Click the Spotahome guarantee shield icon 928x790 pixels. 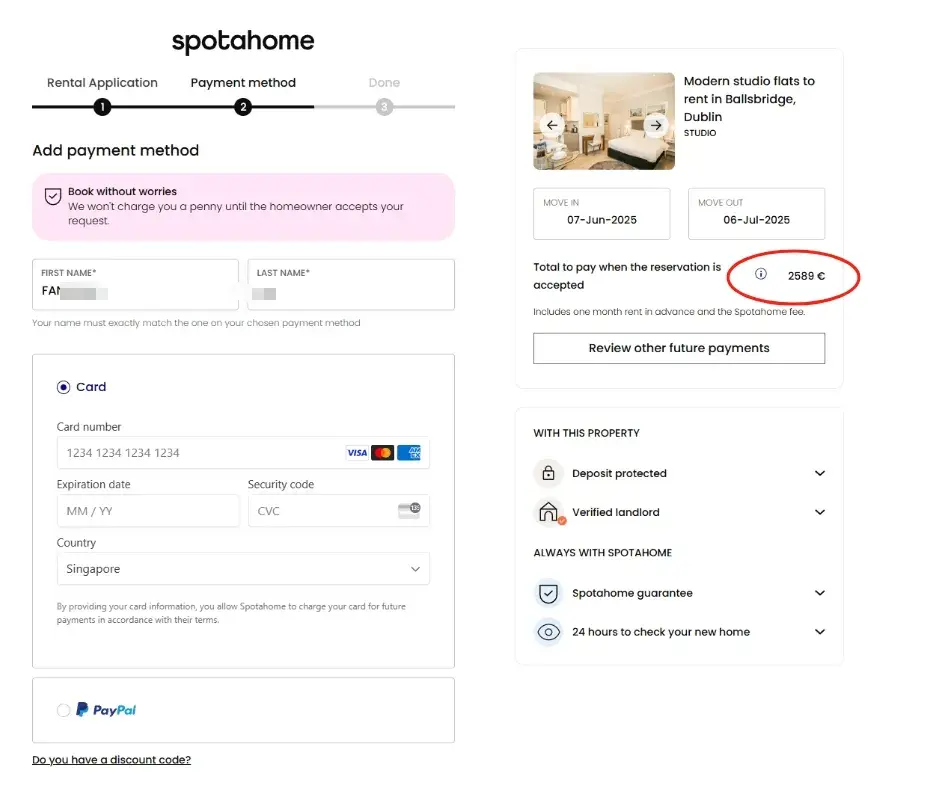[x=547, y=593]
